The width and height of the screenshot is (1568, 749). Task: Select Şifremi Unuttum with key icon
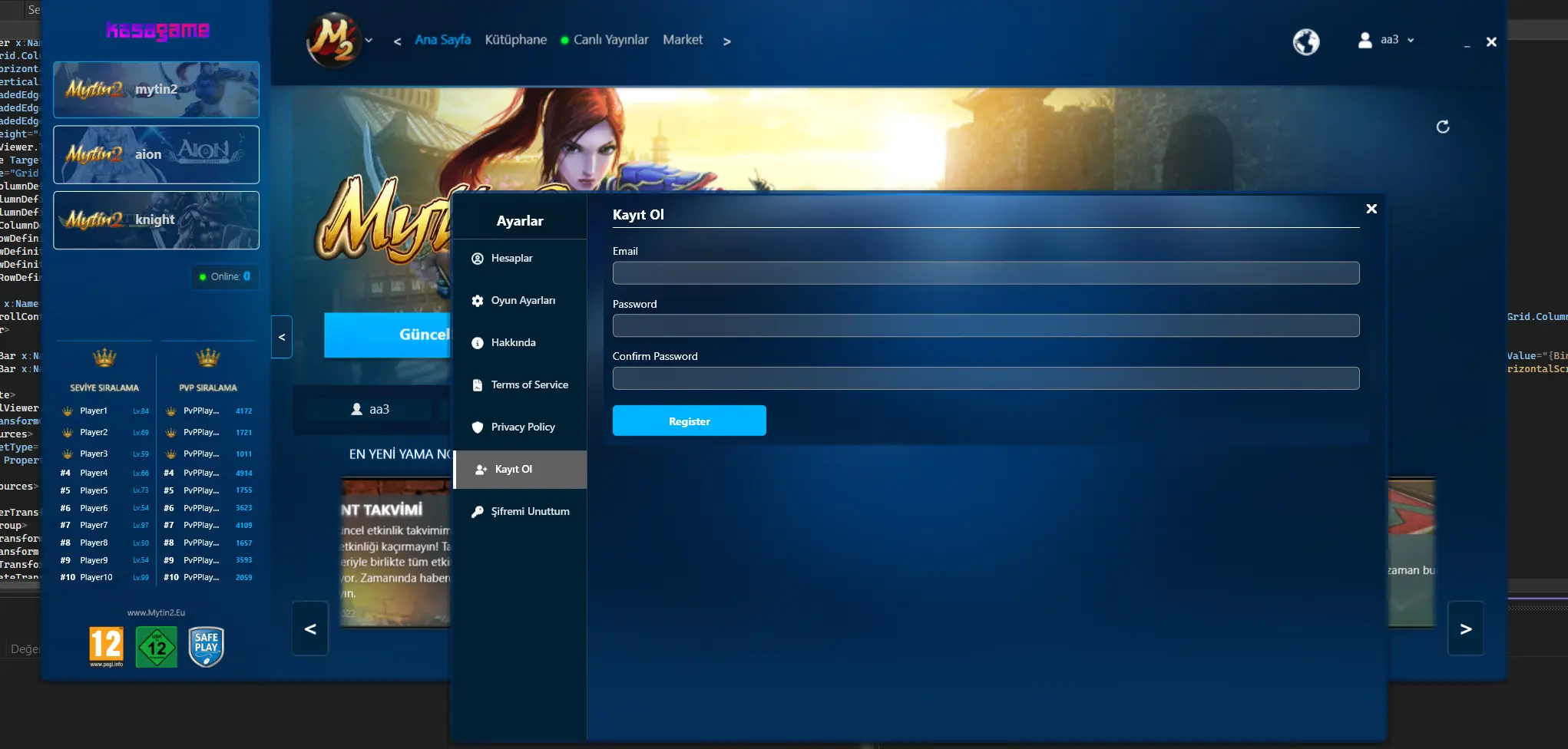coord(530,512)
